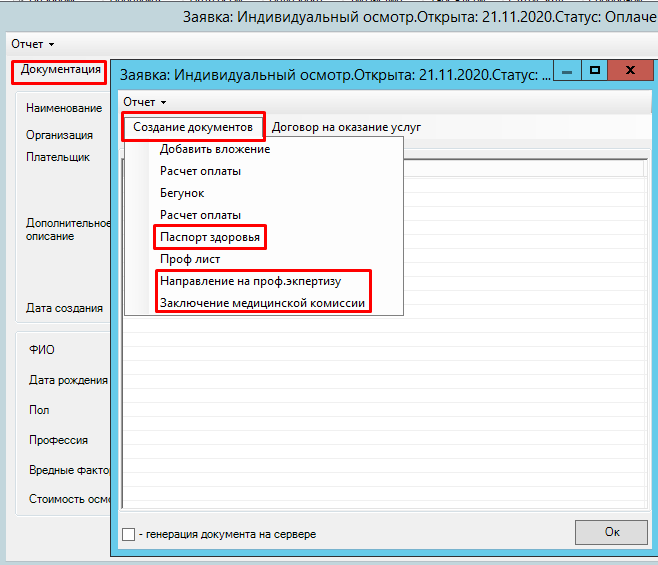Select Добавить вложение menu item

point(215,149)
